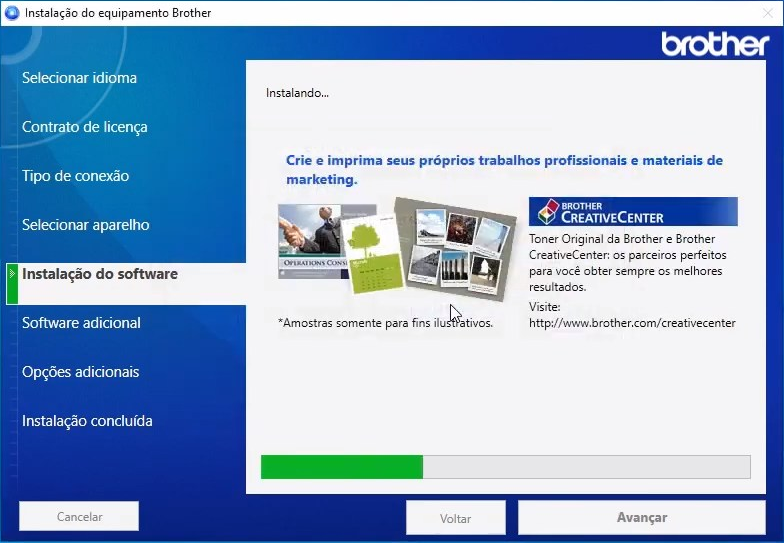The image size is (784, 543).
Task: Click the window title 'Instalação do equipamento Brother'
Action: point(118,13)
